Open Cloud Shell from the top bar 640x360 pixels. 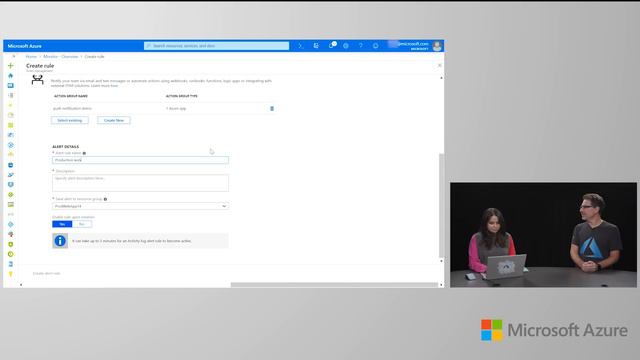pyautogui.click(x=301, y=46)
